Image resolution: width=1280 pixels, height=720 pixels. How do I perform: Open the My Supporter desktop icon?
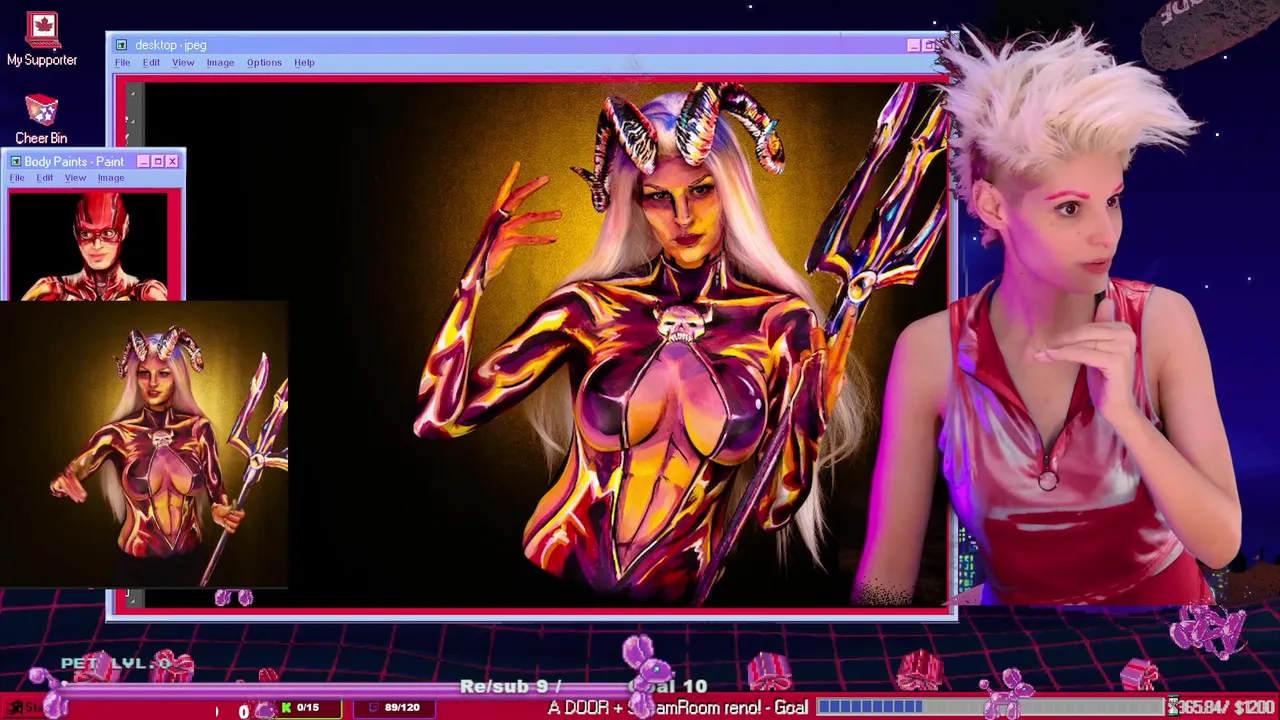click(42, 40)
